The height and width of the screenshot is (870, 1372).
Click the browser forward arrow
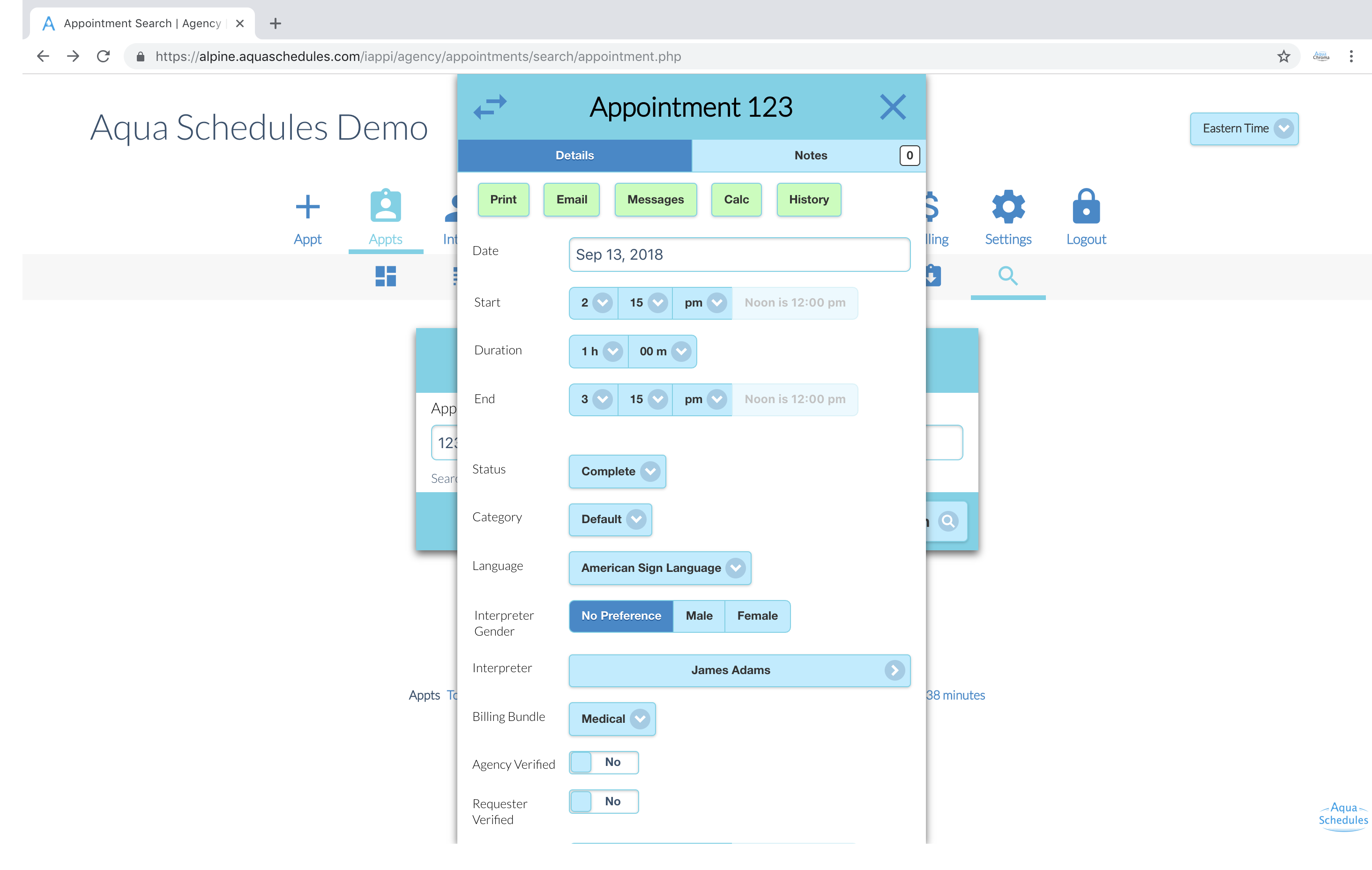(73, 56)
